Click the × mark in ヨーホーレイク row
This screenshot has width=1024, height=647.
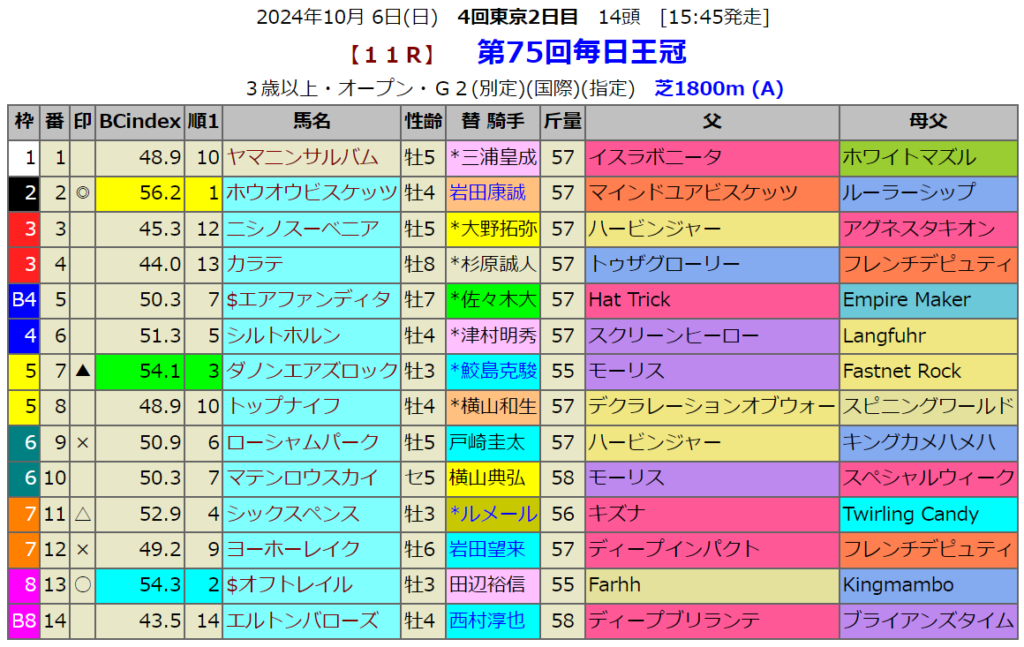tap(83, 549)
